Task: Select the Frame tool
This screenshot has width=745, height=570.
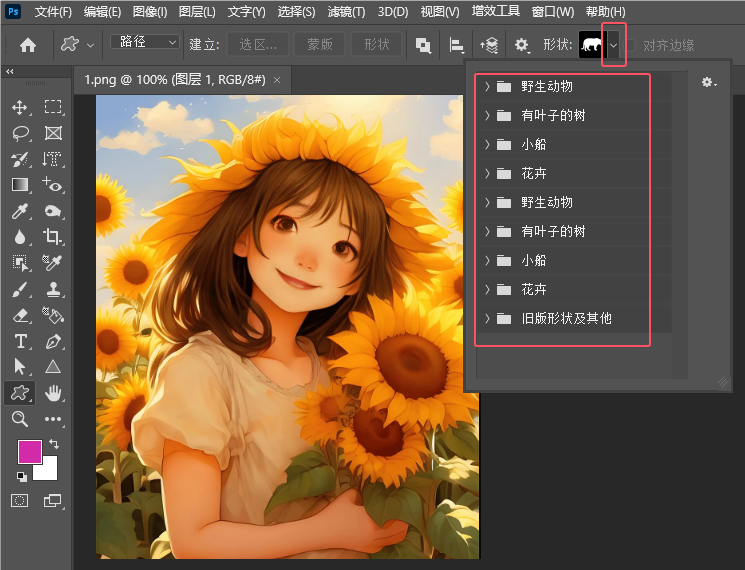Action: pos(53,133)
